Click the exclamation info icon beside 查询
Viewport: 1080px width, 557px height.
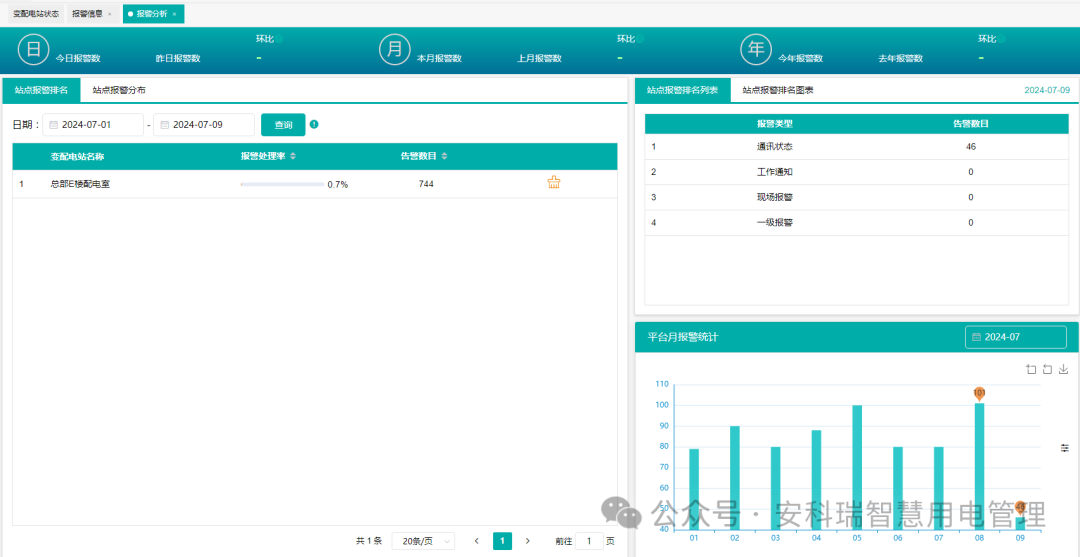[x=314, y=125]
